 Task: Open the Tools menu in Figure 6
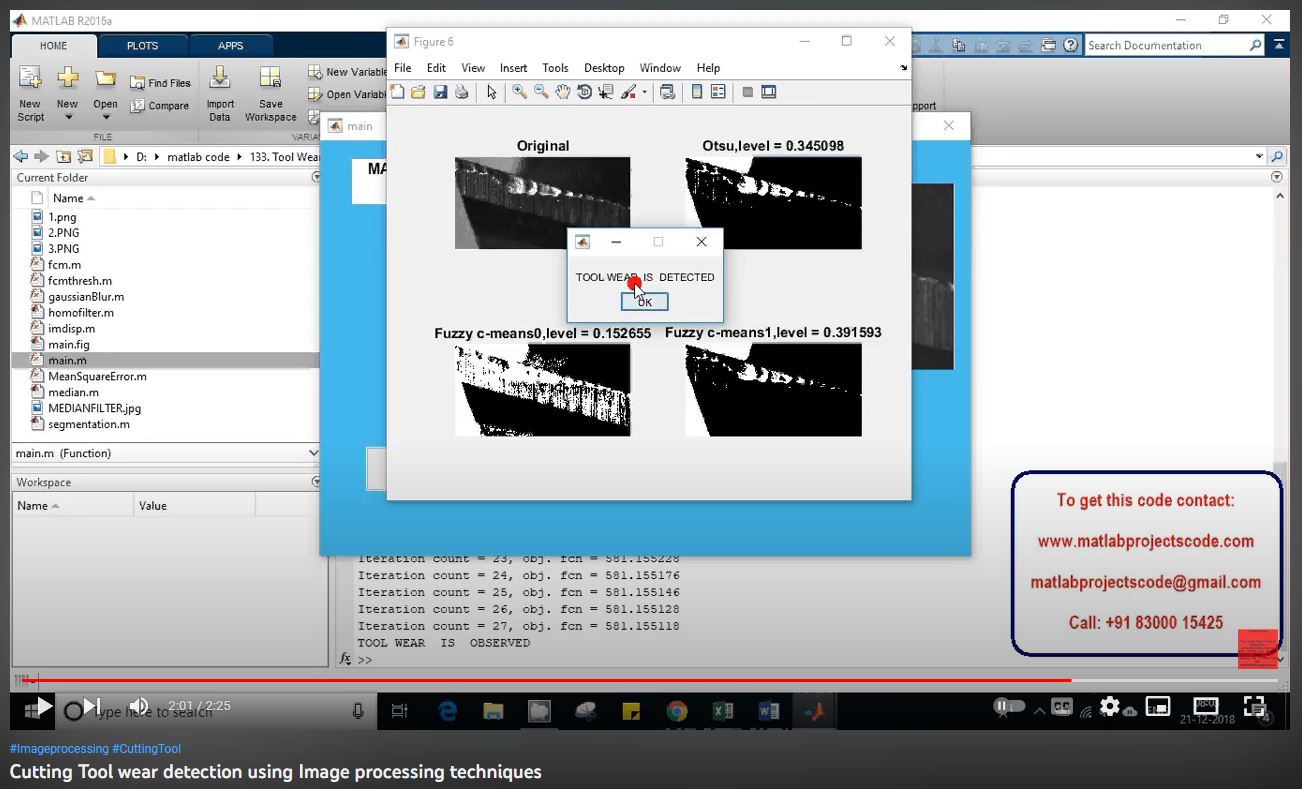(x=555, y=68)
